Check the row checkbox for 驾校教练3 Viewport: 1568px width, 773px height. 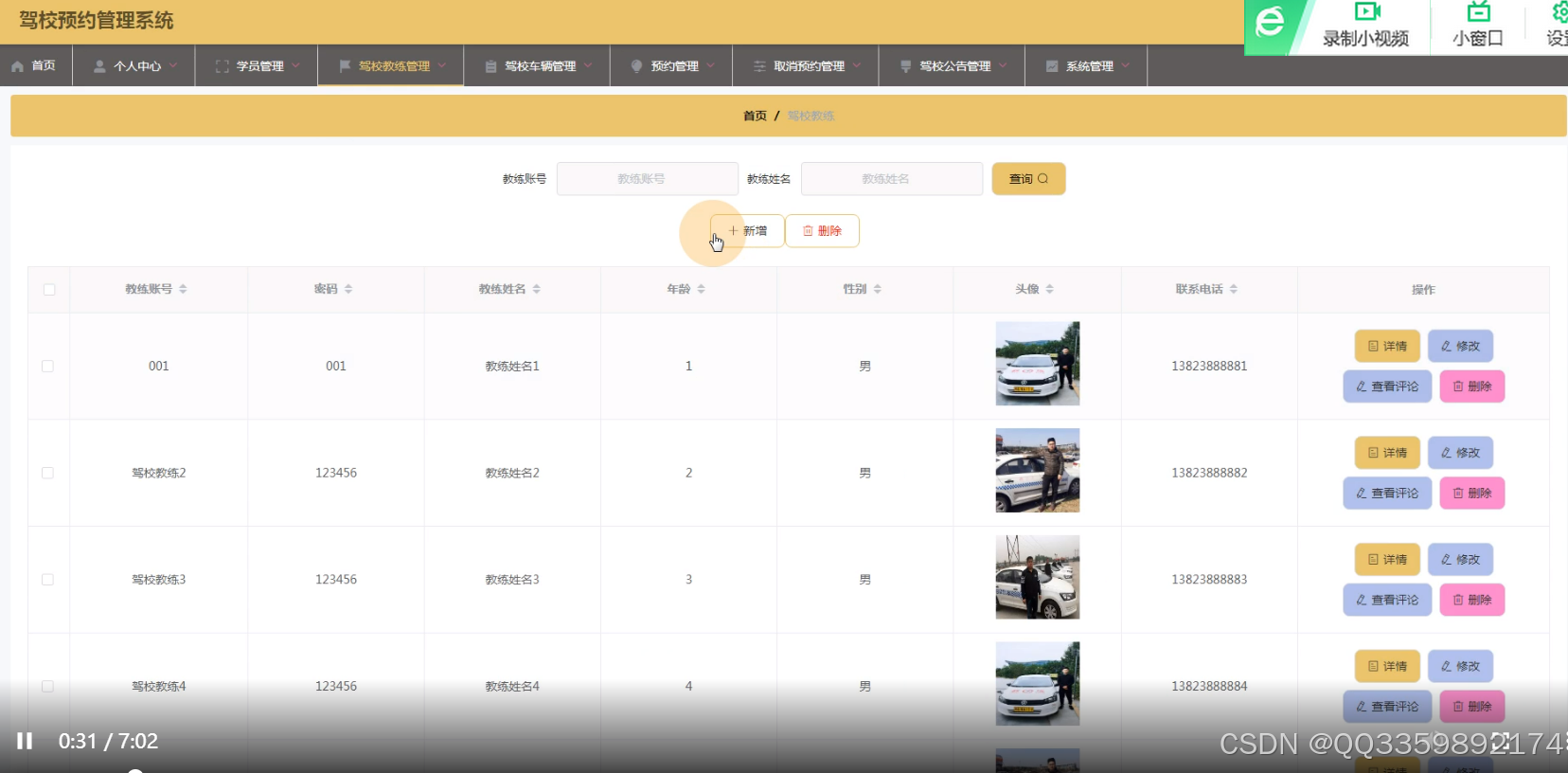coord(47,580)
